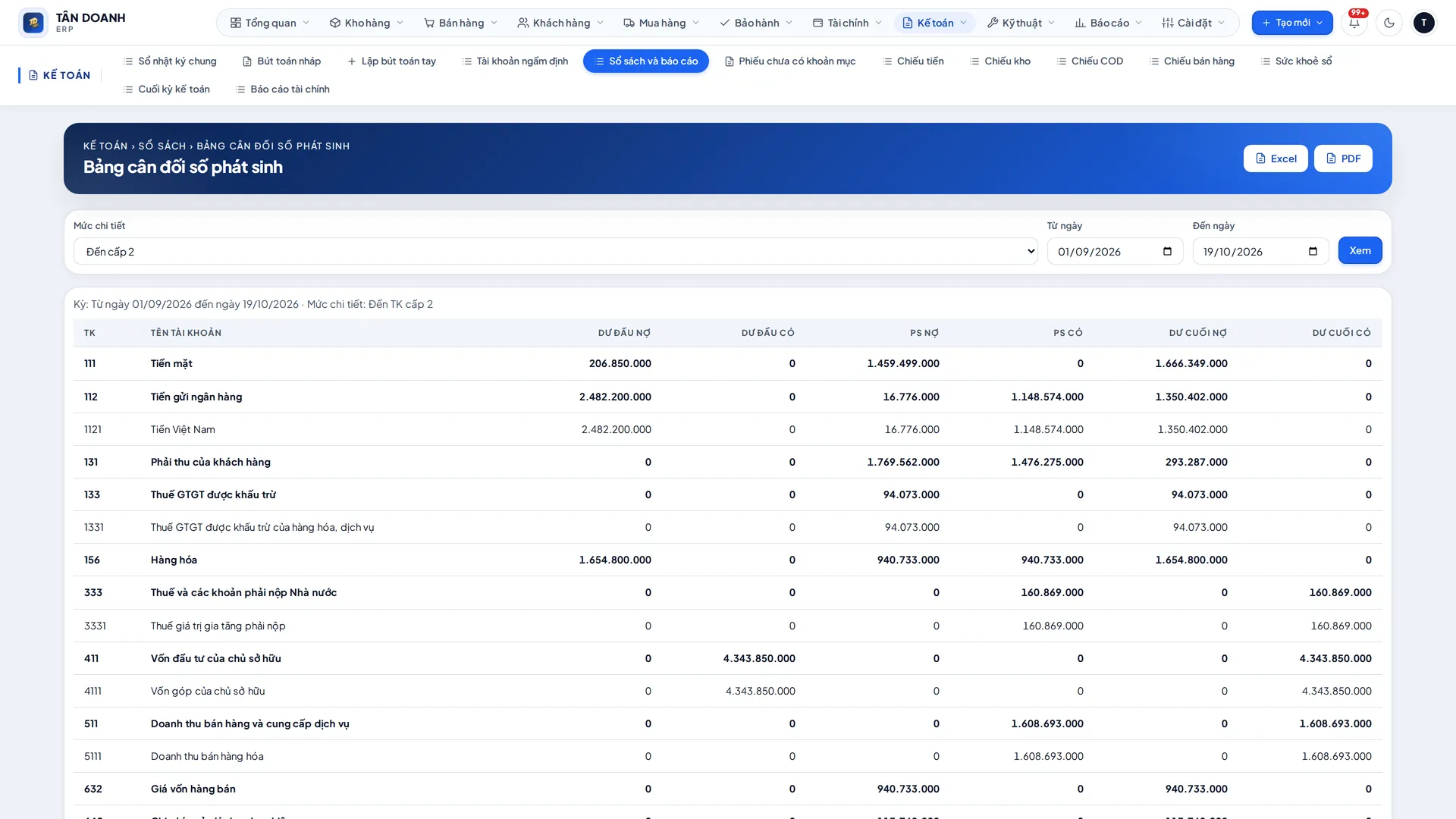Open the Cài đặt menu
Viewport: 1456px width, 819px height.
tap(1194, 23)
